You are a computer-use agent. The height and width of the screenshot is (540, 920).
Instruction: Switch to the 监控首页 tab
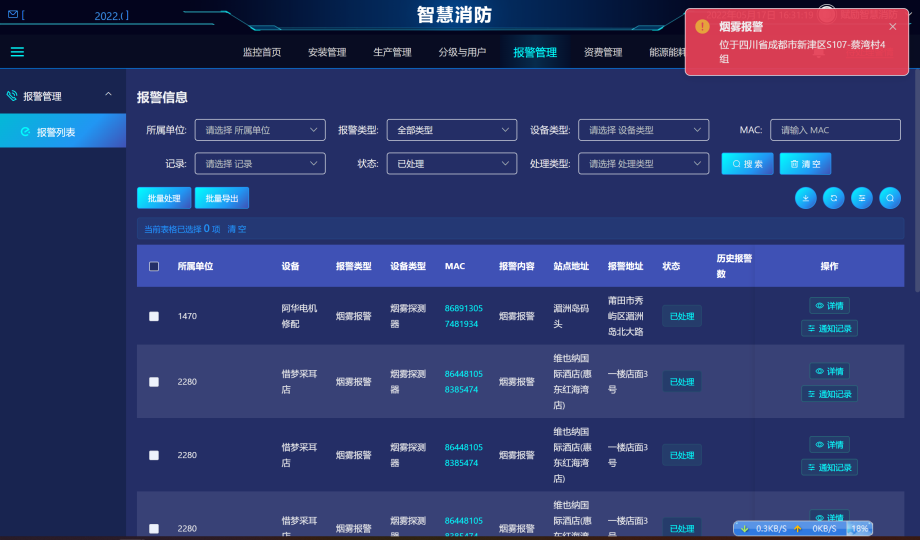pyautogui.click(x=262, y=52)
